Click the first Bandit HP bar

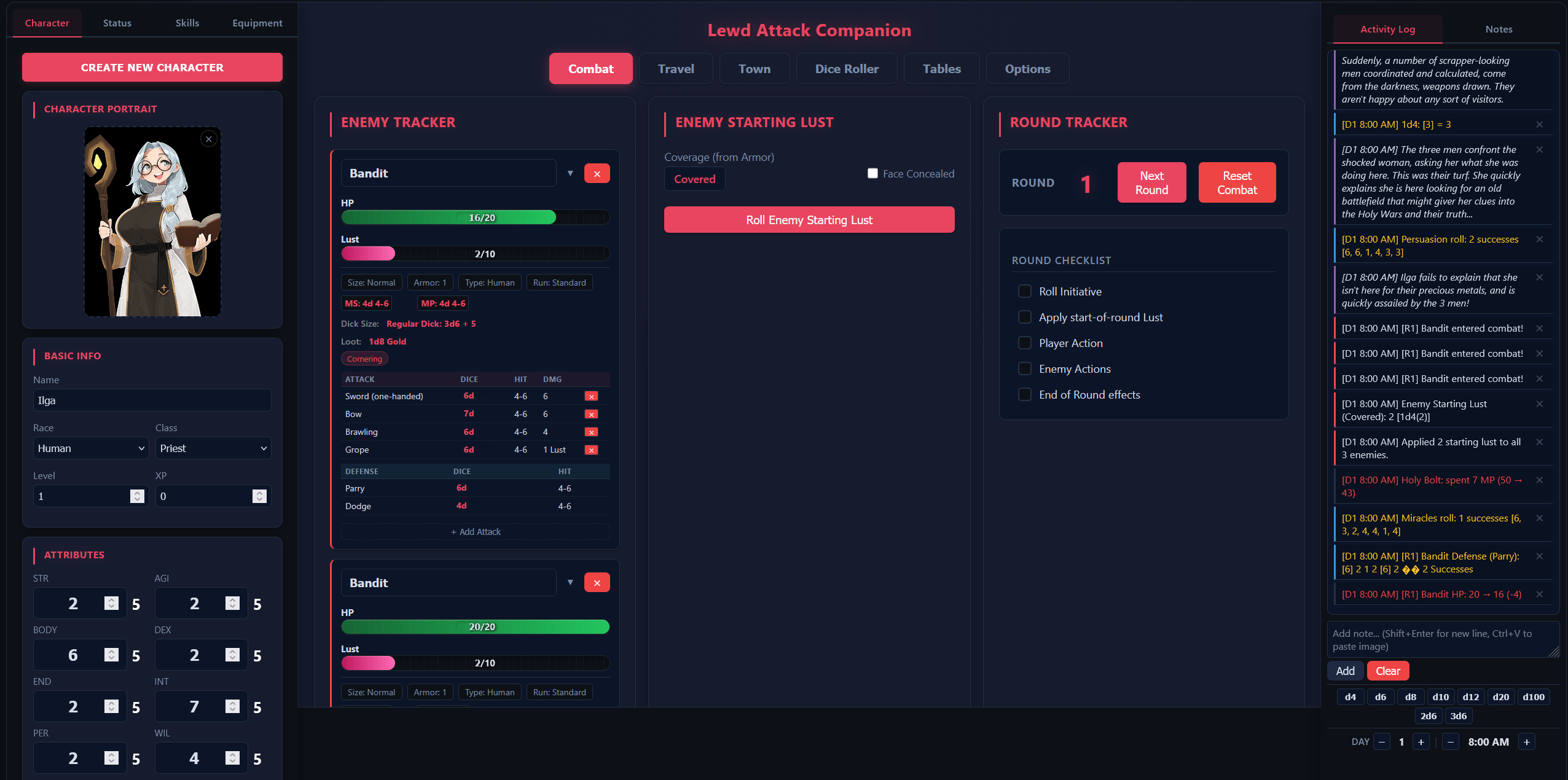click(x=475, y=217)
